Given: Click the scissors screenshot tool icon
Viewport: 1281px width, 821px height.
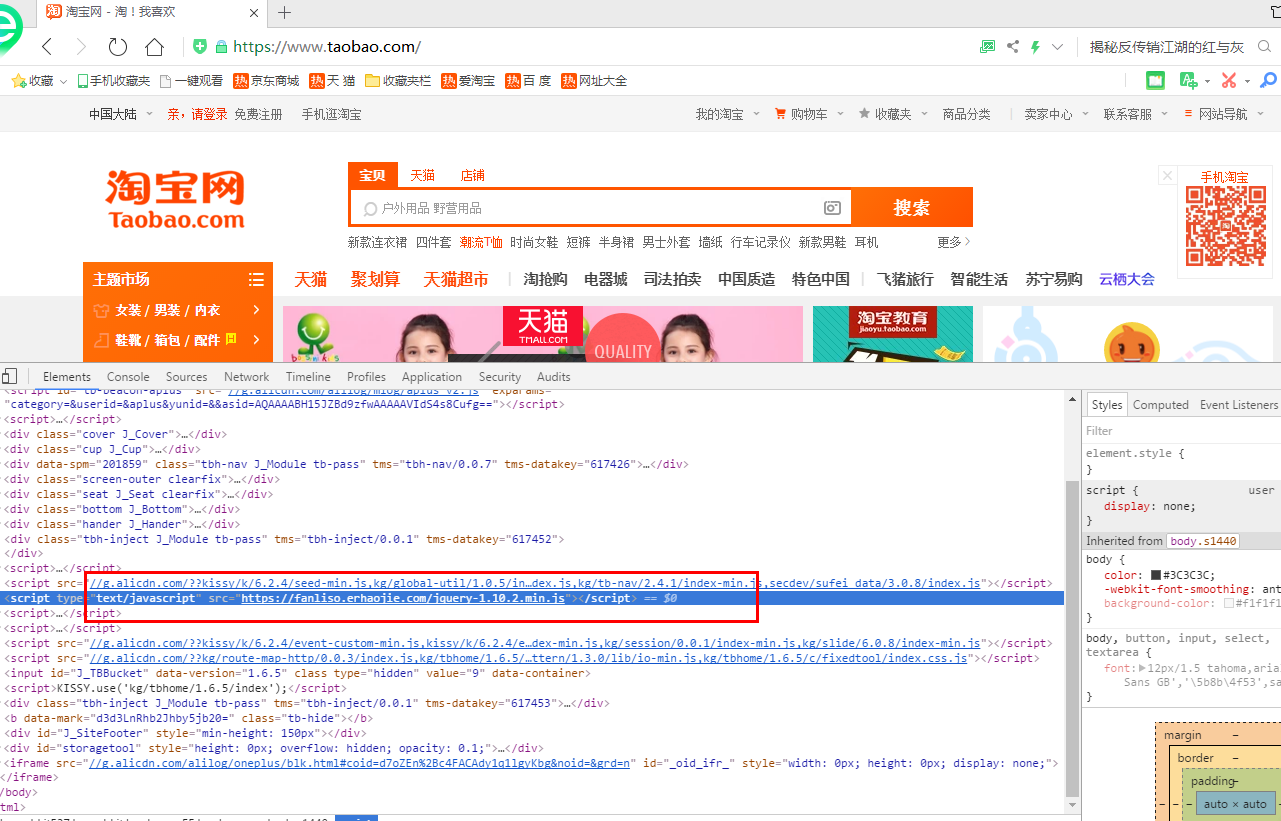Looking at the screenshot, I should point(1228,80).
